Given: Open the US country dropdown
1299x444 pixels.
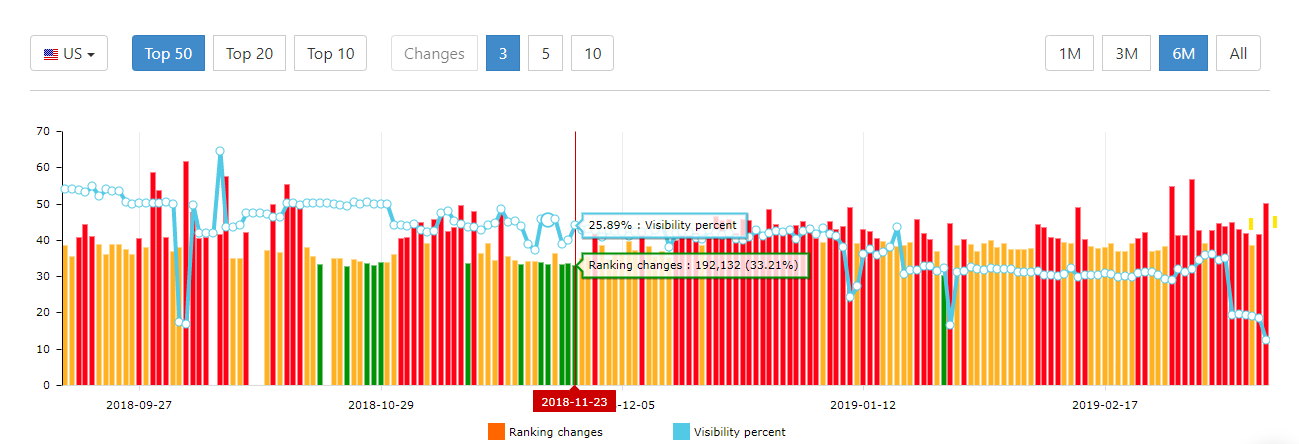Looking at the screenshot, I should [x=69, y=54].
